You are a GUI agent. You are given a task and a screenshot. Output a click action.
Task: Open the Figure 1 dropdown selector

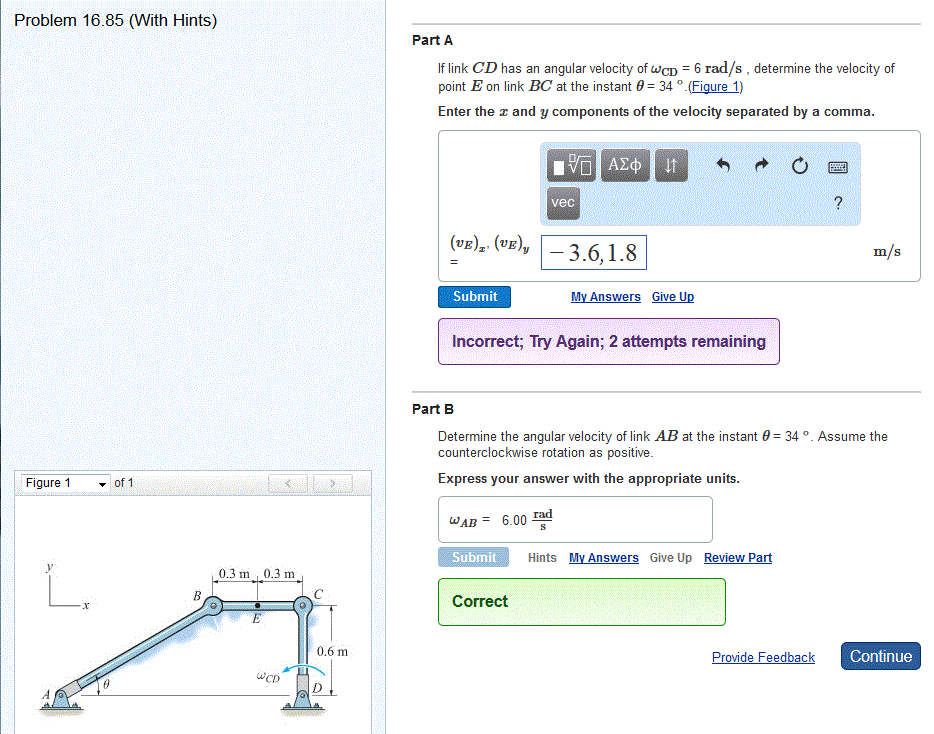coord(64,482)
